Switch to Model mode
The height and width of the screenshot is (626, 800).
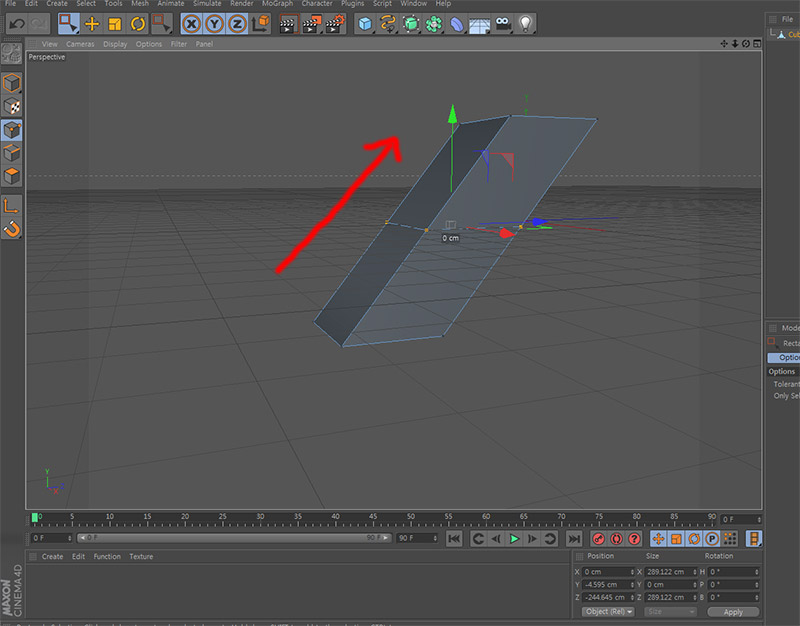click(11, 83)
